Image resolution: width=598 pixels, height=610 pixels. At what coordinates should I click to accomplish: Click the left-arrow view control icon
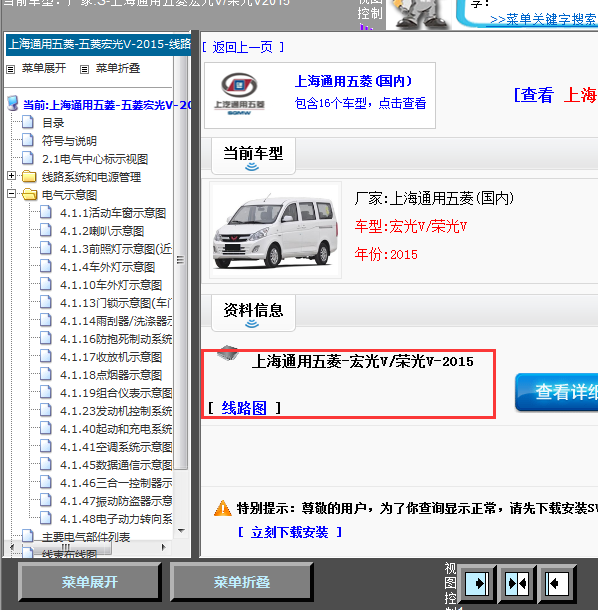click(557, 583)
